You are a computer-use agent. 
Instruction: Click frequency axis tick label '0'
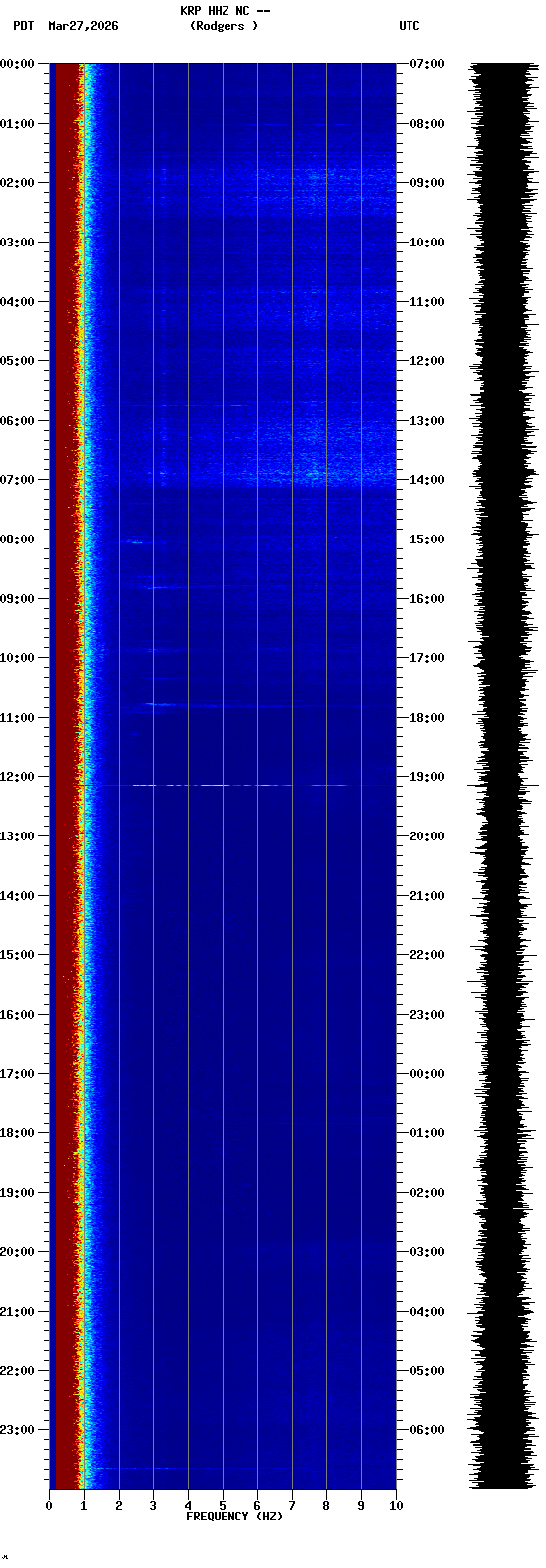[49, 1506]
